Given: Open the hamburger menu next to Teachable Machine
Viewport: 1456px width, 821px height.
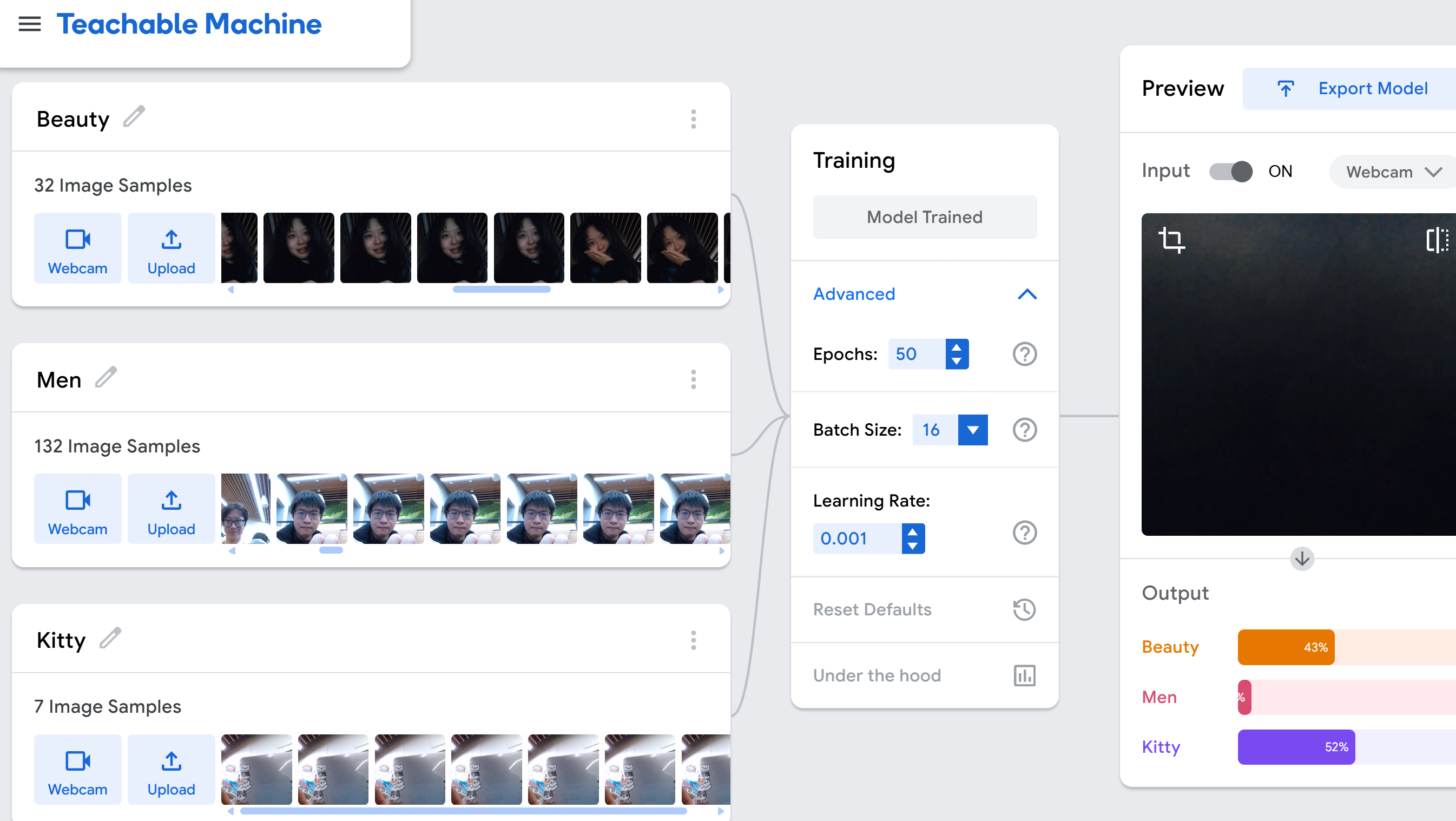Looking at the screenshot, I should (29, 24).
